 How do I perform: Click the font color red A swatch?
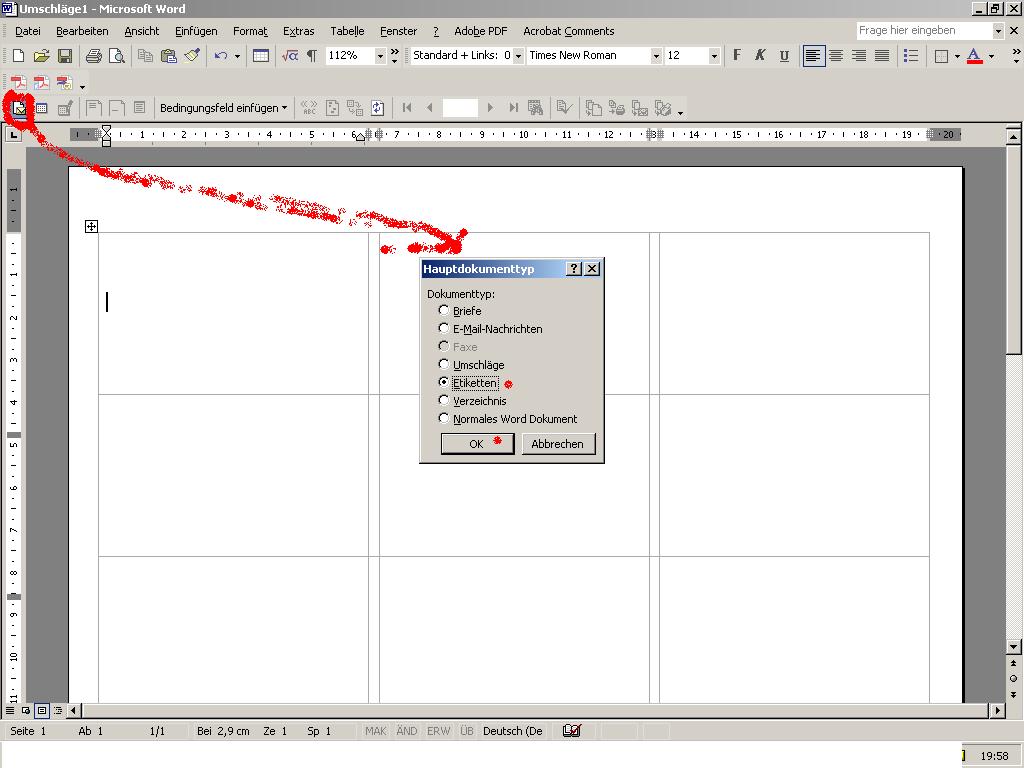(975, 56)
